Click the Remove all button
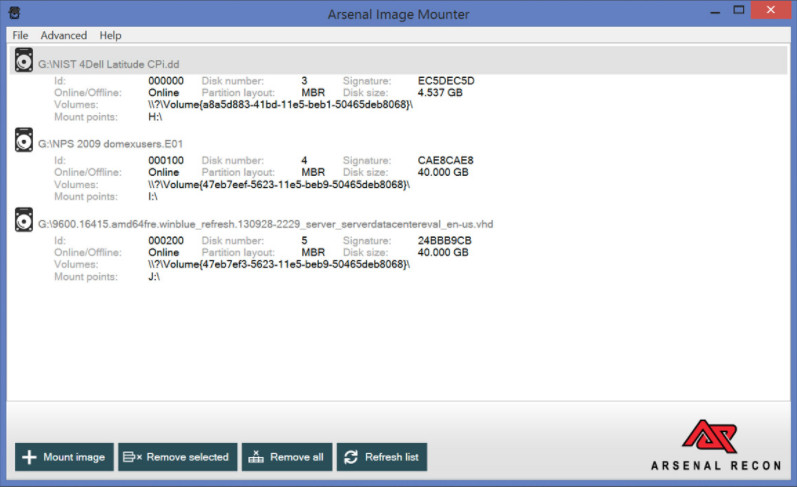Image resolution: width=797 pixels, height=487 pixels. [287, 457]
